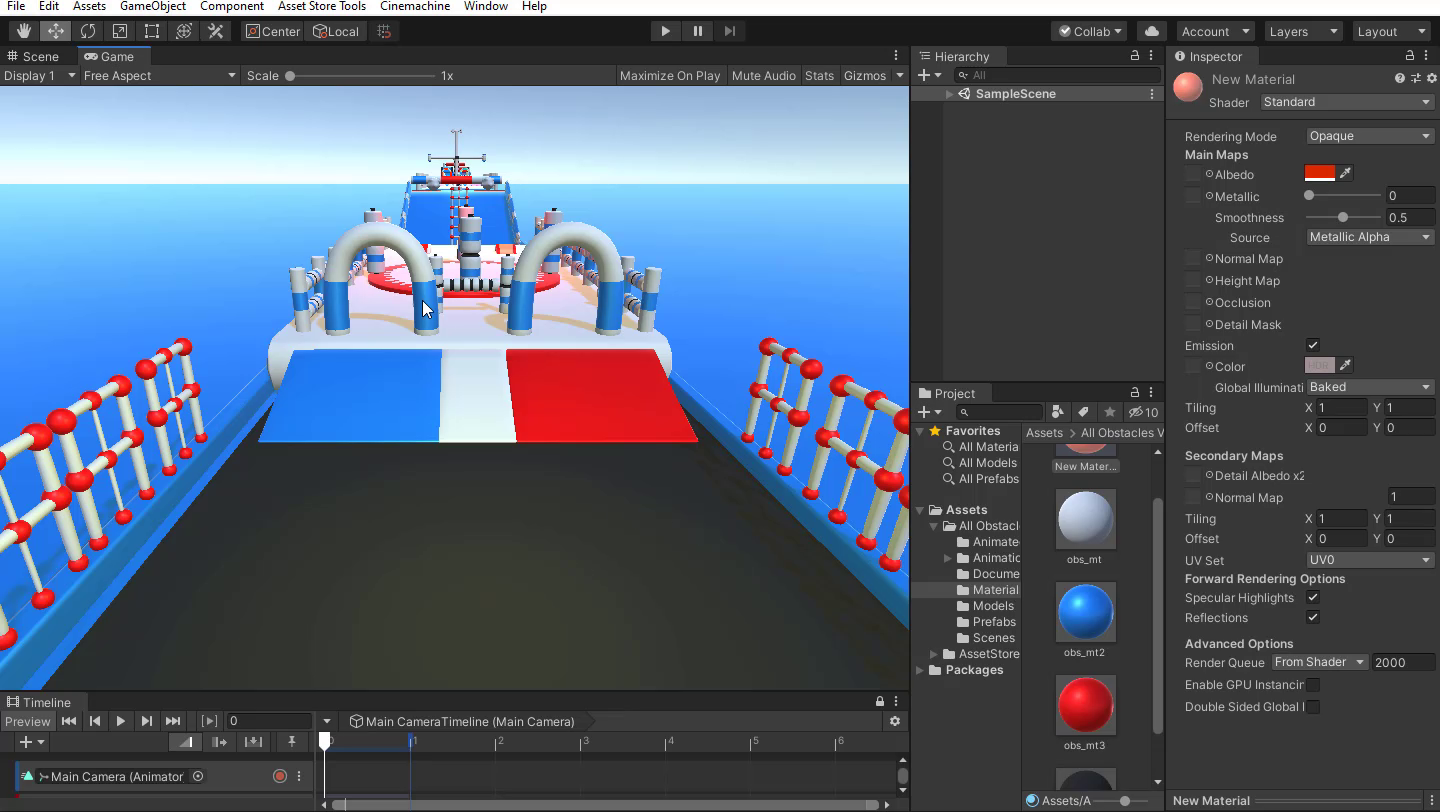1440x812 pixels.
Task: Select the Transform tool
Action: pyautogui.click(x=183, y=31)
